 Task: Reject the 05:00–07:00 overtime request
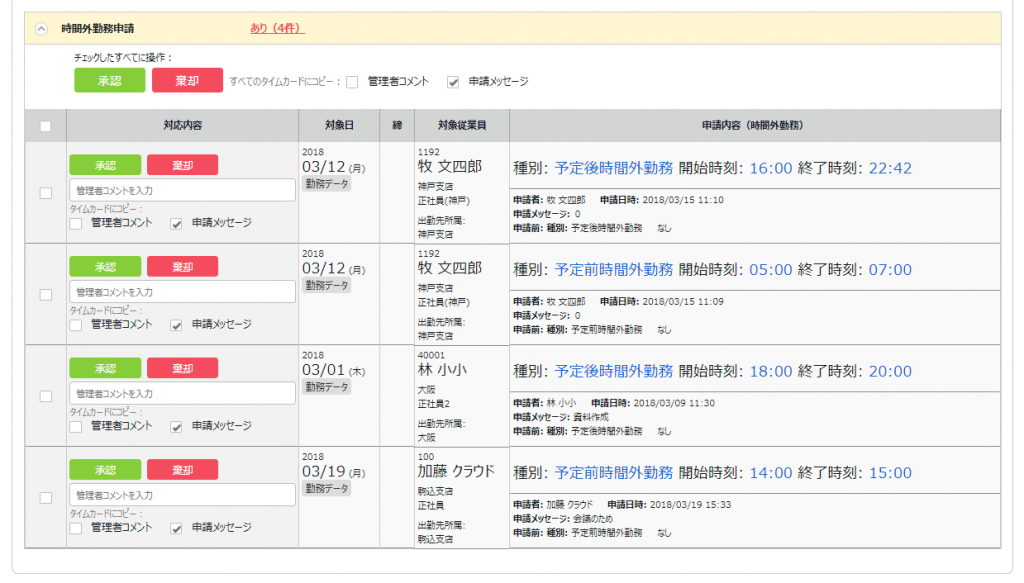pos(182,266)
